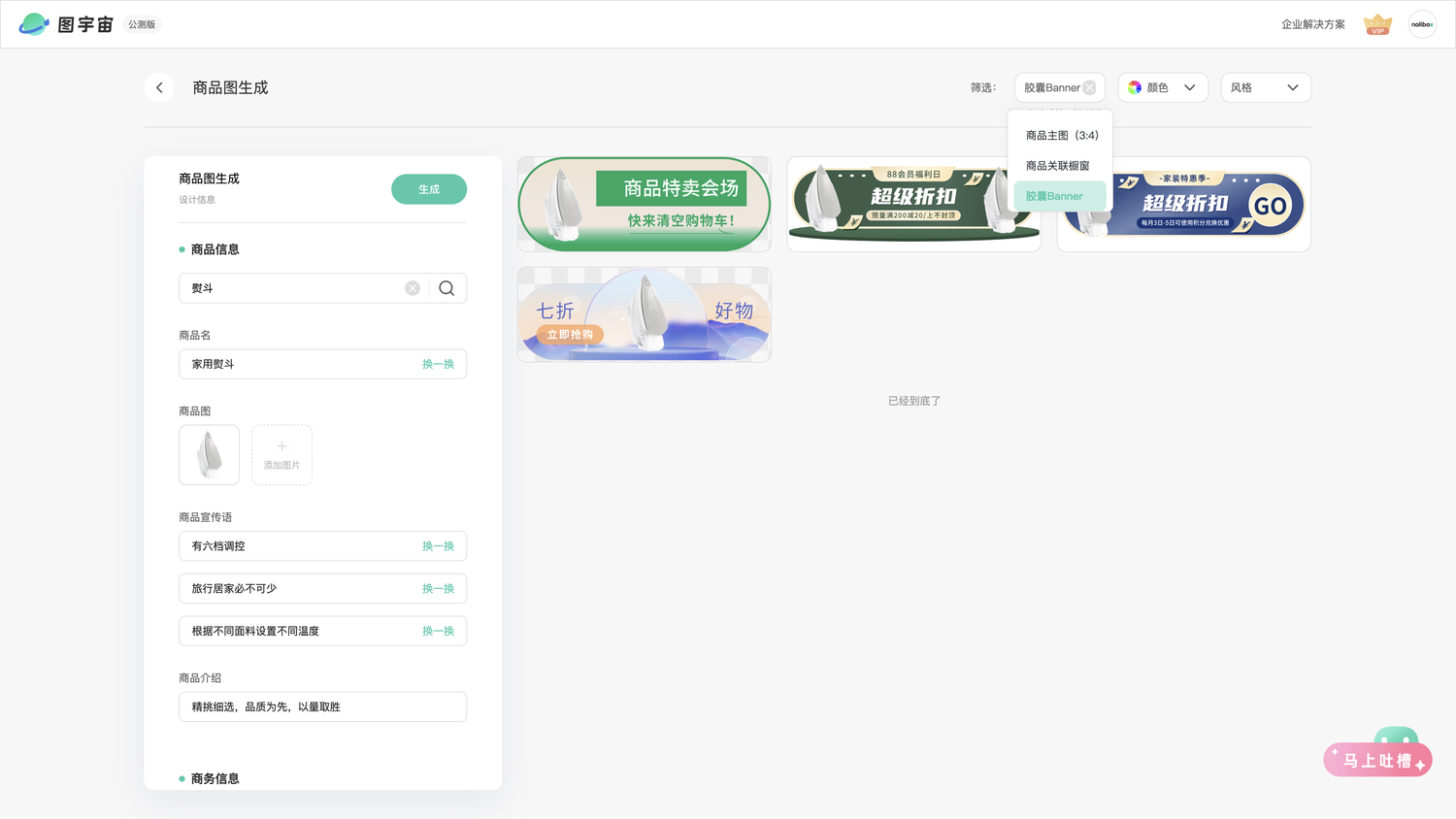The image size is (1456, 819).
Task: Open the 马上吐槽 feedback widget
Action: tap(1378, 754)
